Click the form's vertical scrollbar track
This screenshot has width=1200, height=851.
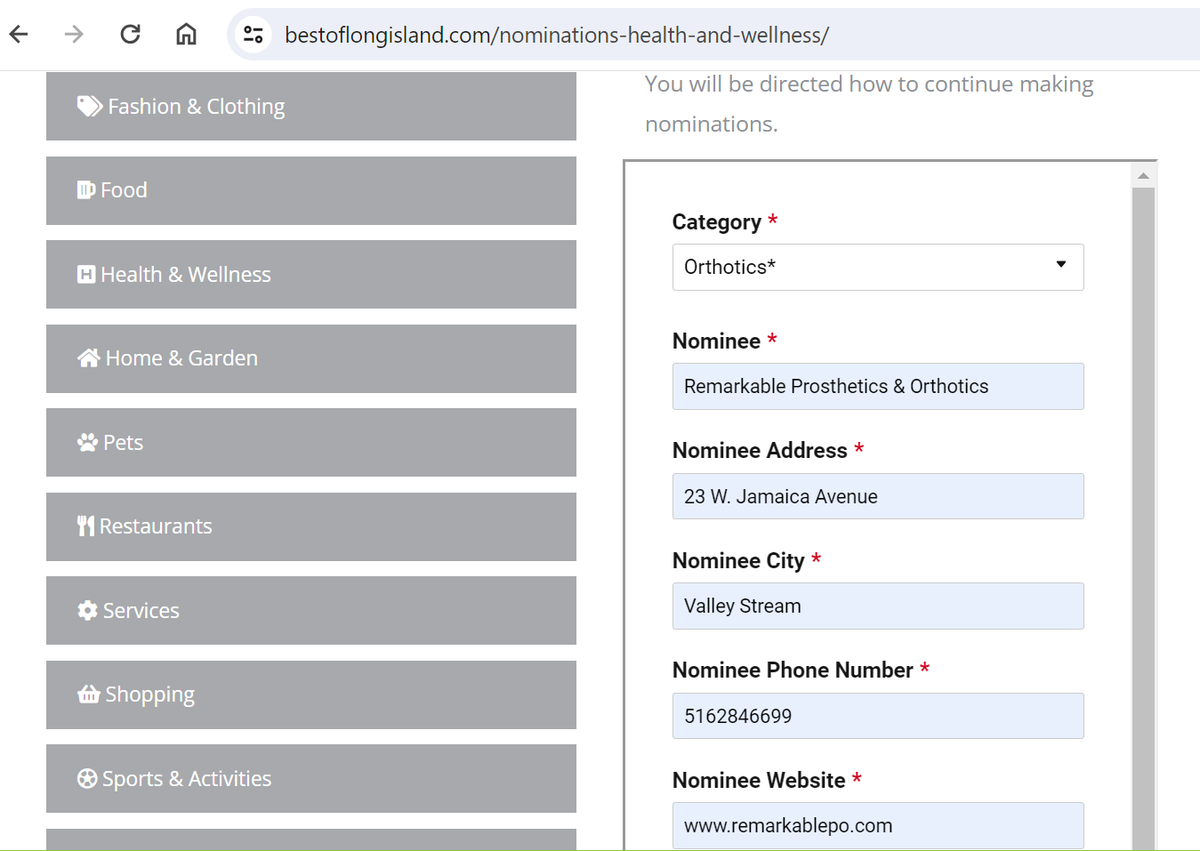(1144, 518)
